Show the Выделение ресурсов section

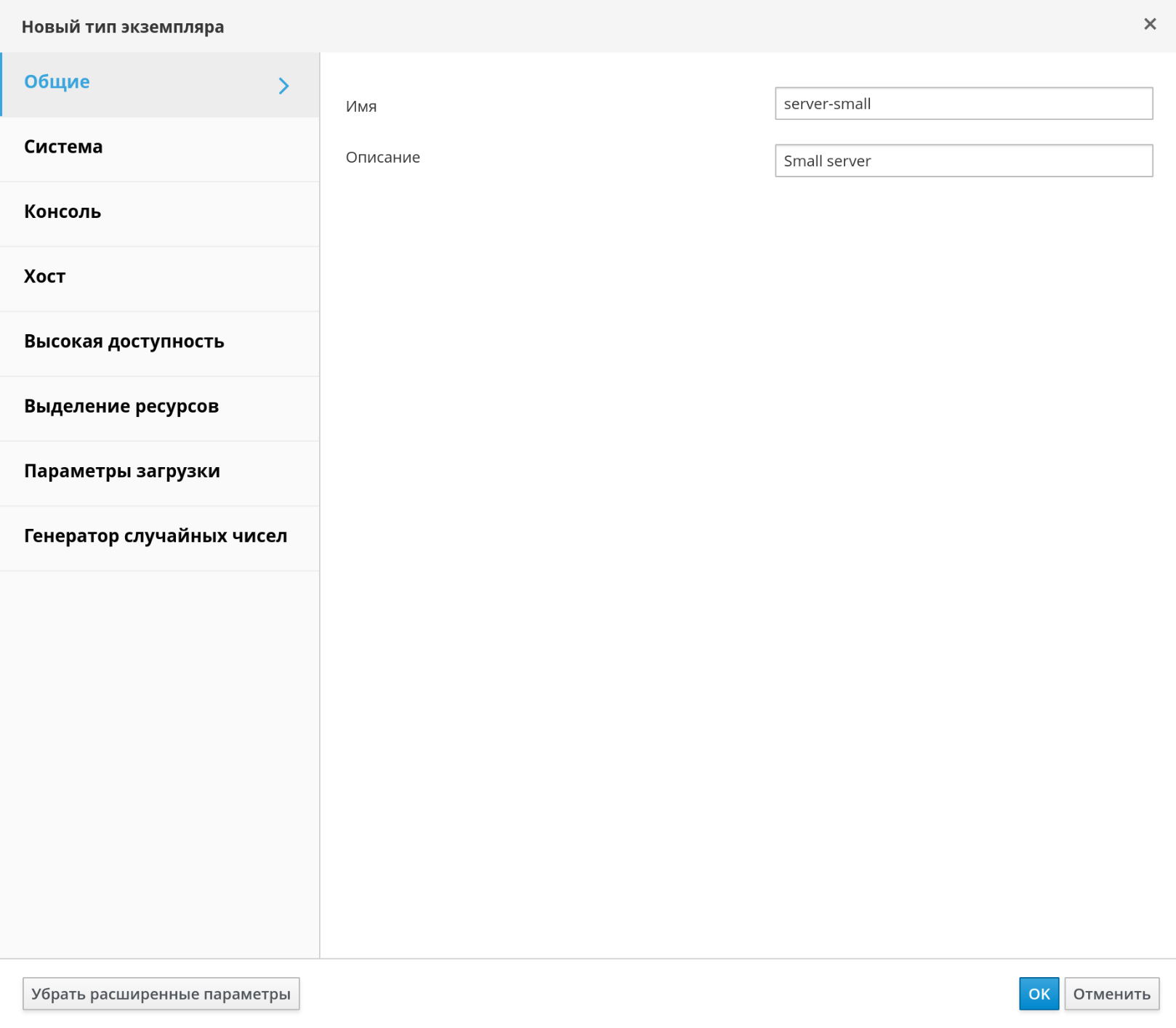[x=121, y=406]
